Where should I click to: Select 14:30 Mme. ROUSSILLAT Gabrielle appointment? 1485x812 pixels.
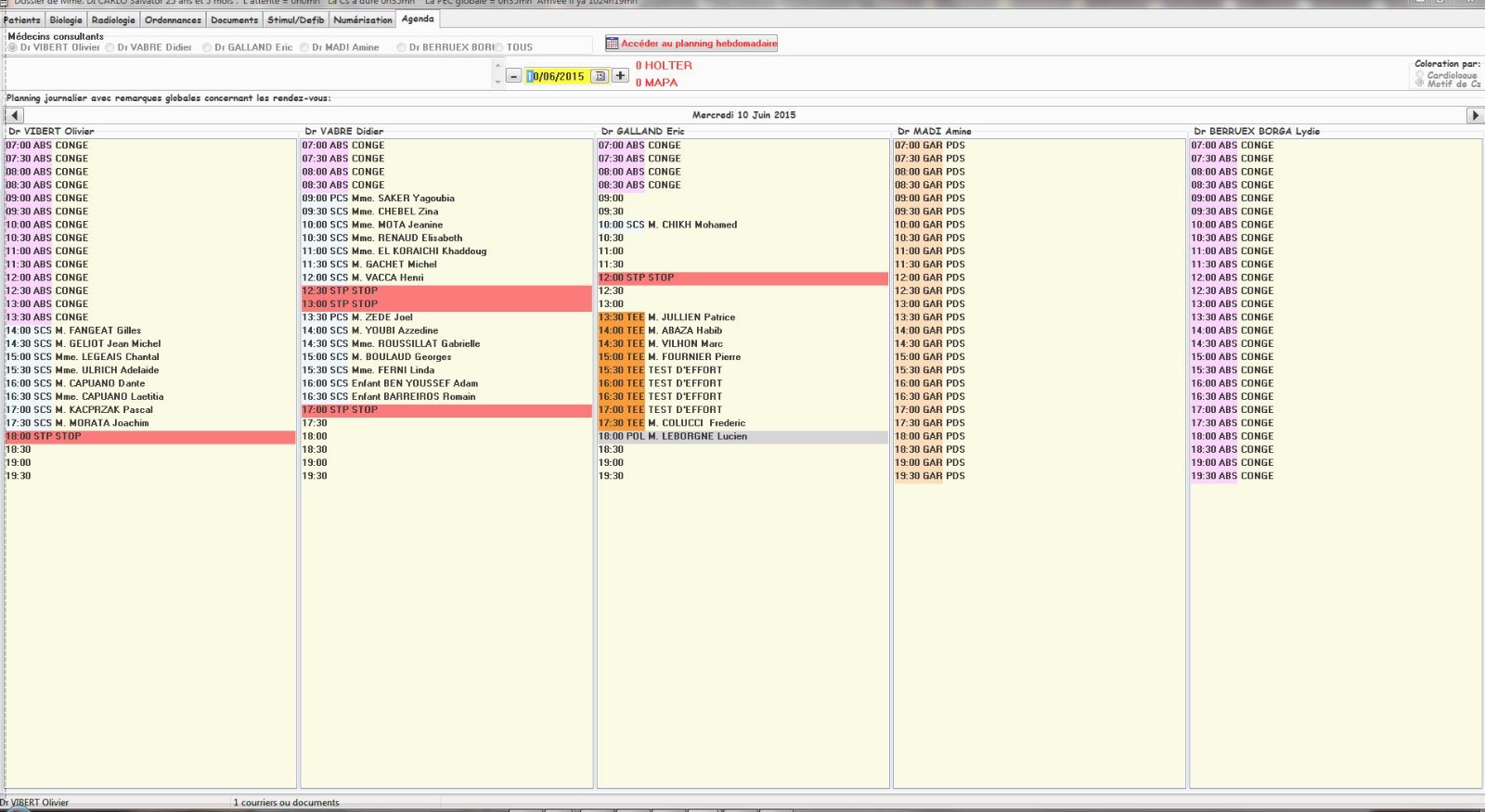[446, 343]
